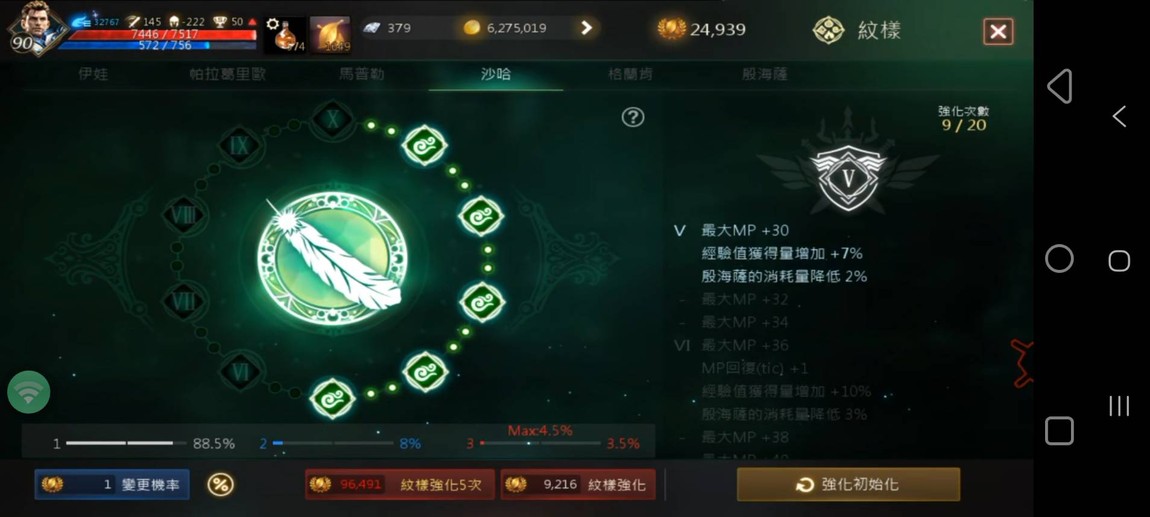
Task: Select the rune node IX
Action: pos(240,145)
